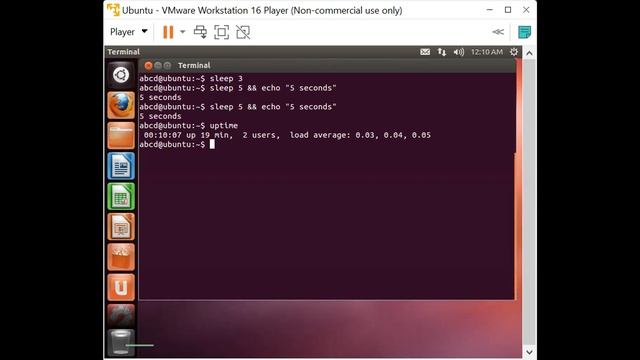Enter full screen mode
The image size is (640, 360).
(x=222, y=32)
